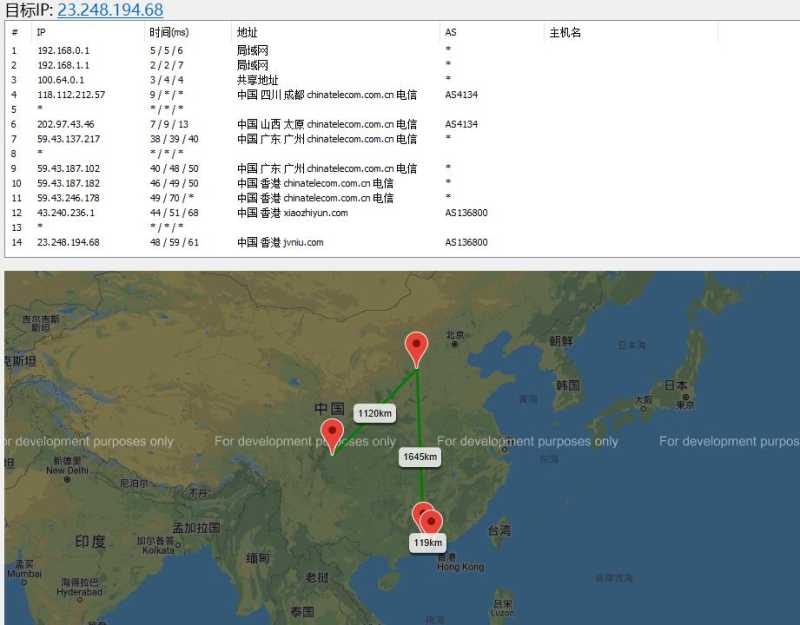
Task: Click the 台湾 label on the map
Action: point(499,531)
